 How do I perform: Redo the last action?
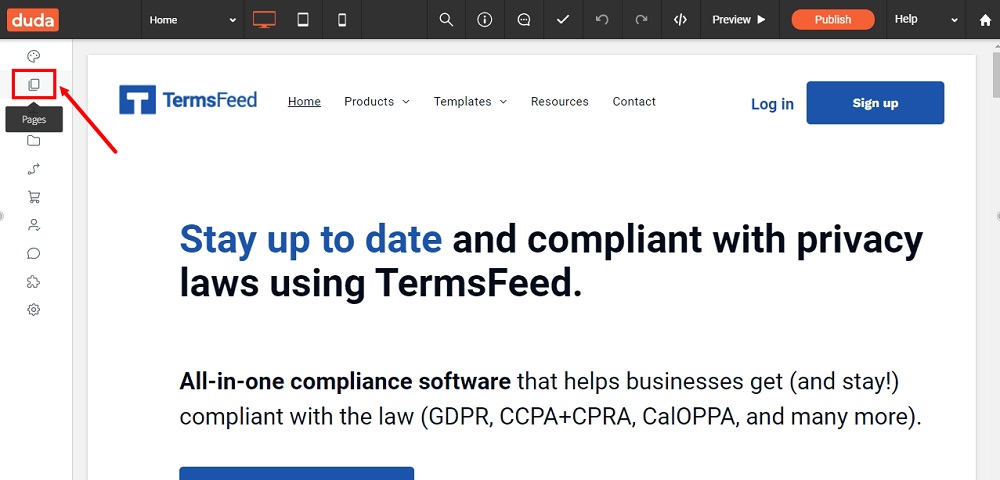click(641, 20)
